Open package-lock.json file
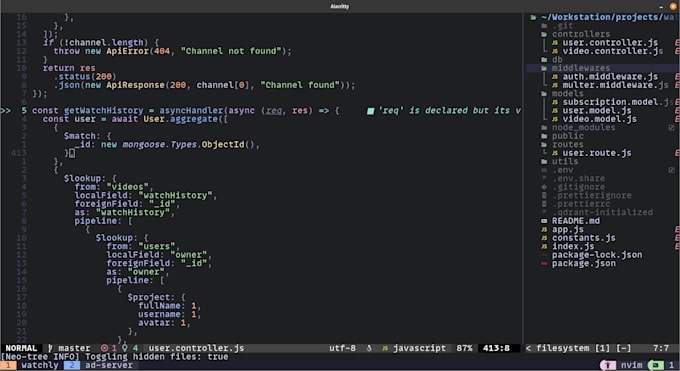Image resolution: width=680 pixels, height=371 pixels. [597, 255]
